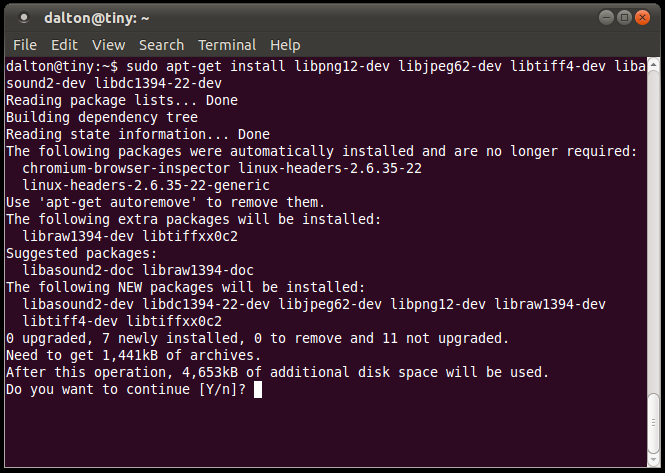Open the Edit menu
Viewport: 665px width, 473px height.
[x=64, y=45]
